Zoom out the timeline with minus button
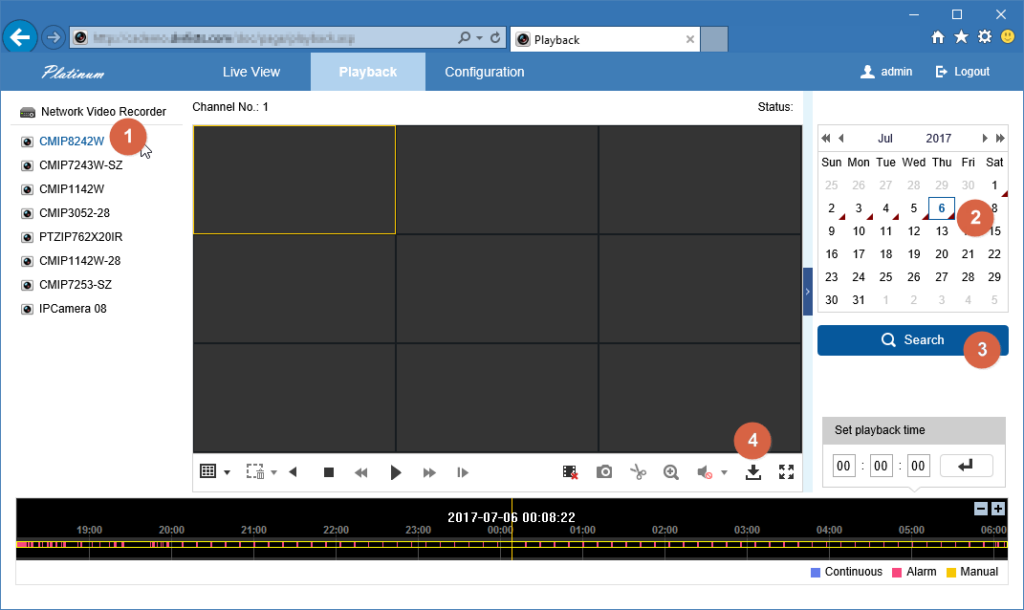1024x610 pixels. tap(980, 509)
